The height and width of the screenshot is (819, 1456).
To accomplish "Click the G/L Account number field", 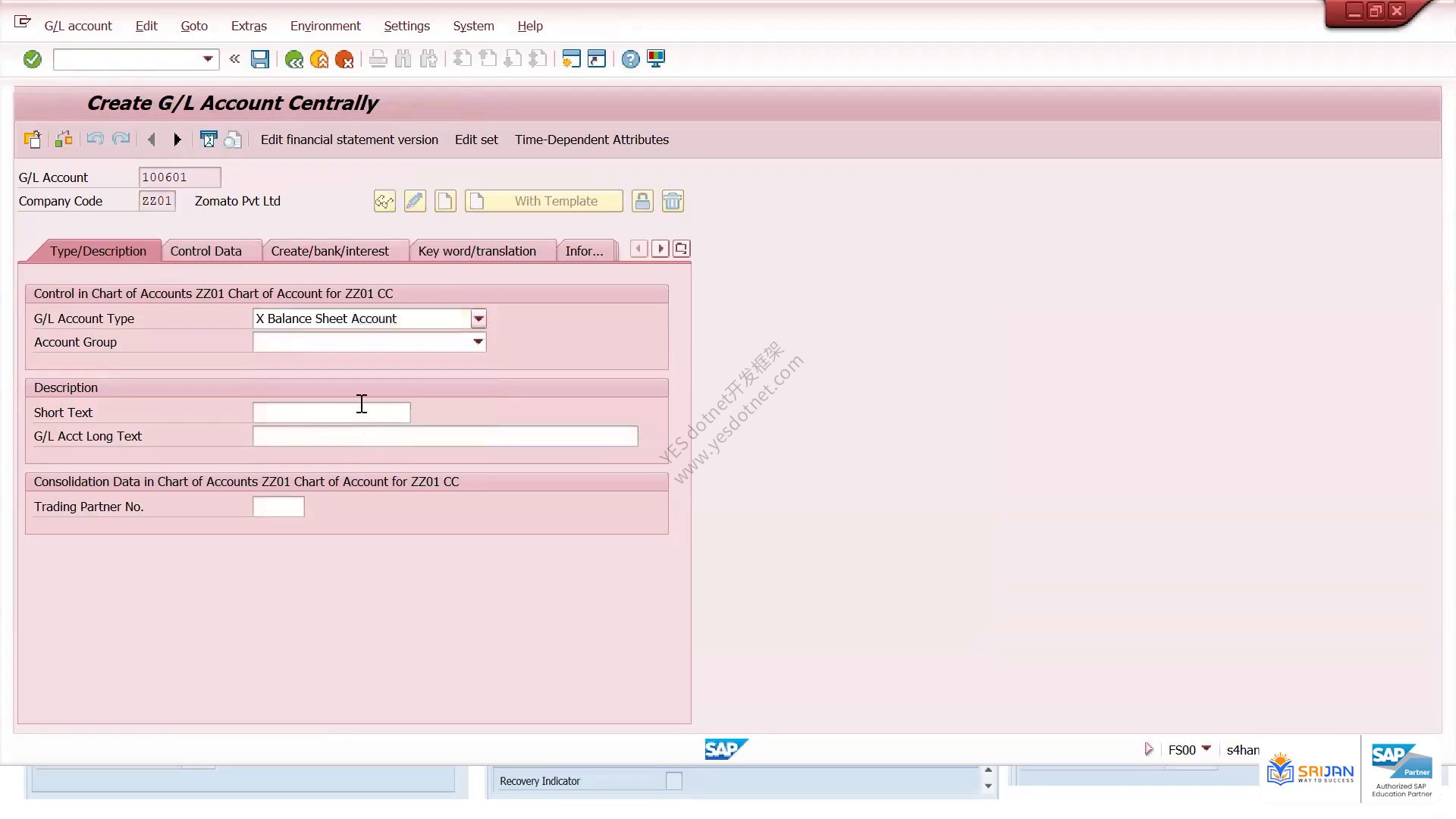I will (x=180, y=177).
